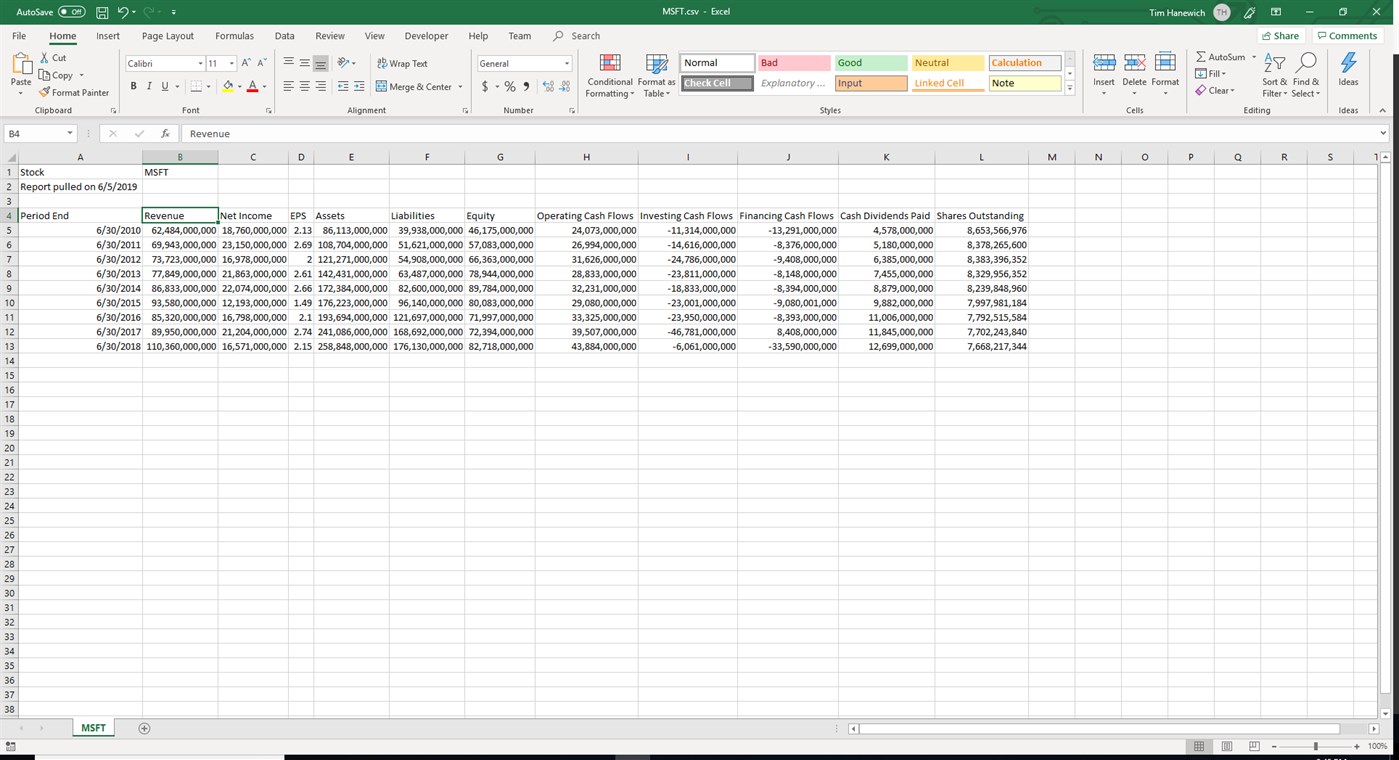
Task: Toggle underline formatting
Action: point(165,87)
